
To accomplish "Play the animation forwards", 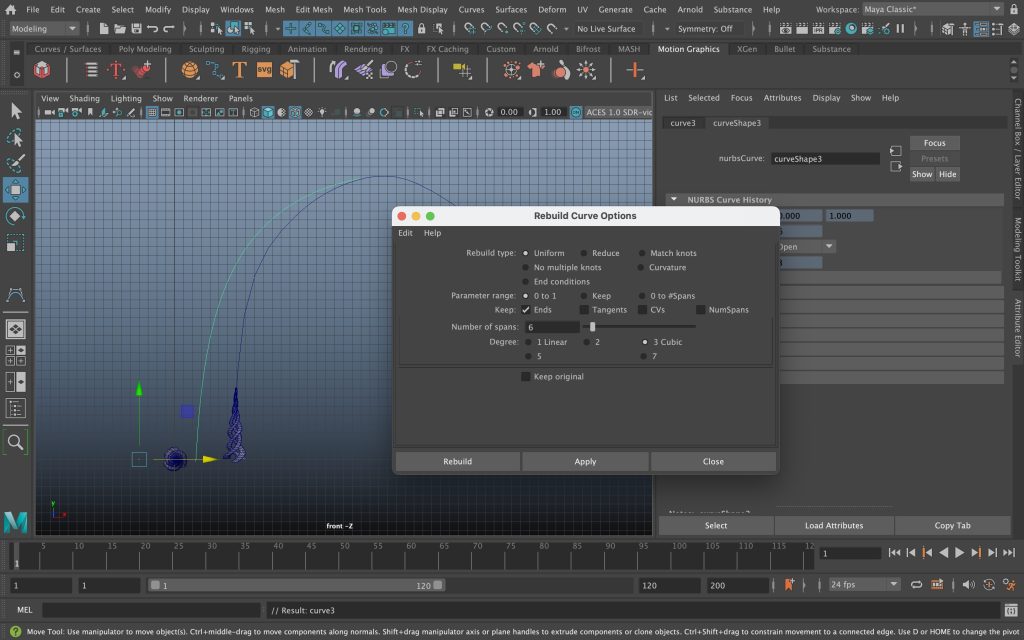I will 959,552.
